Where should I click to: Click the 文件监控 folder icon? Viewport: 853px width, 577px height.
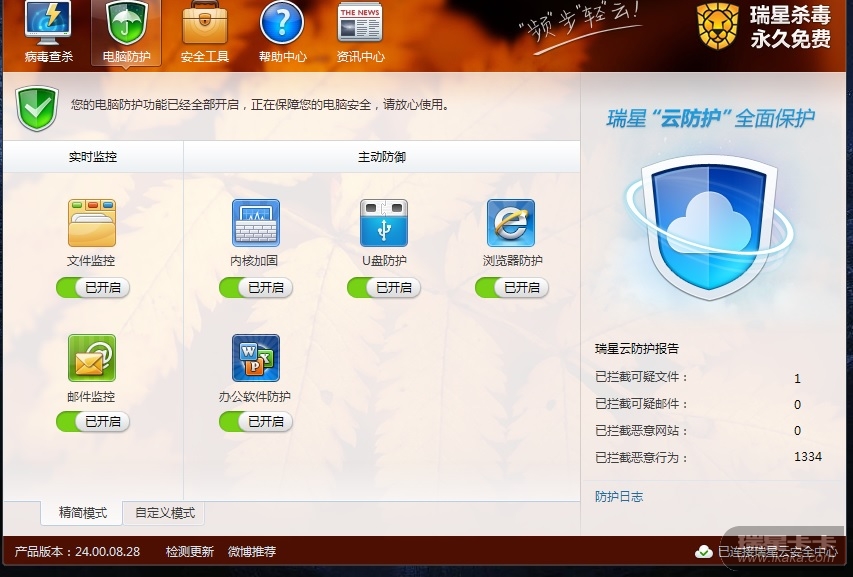pos(92,223)
